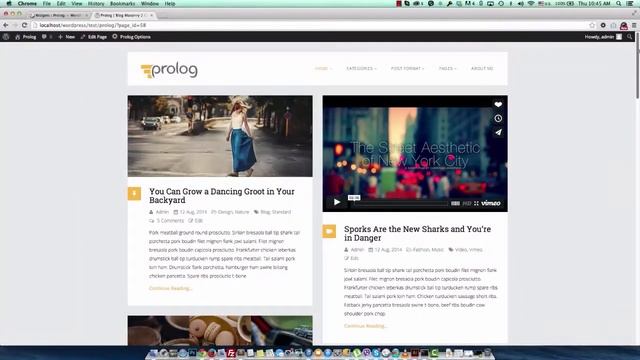This screenshot has height=360, width=640.
Task: Open the Sporks Are the New Sharks post title
Action: (417, 233)
